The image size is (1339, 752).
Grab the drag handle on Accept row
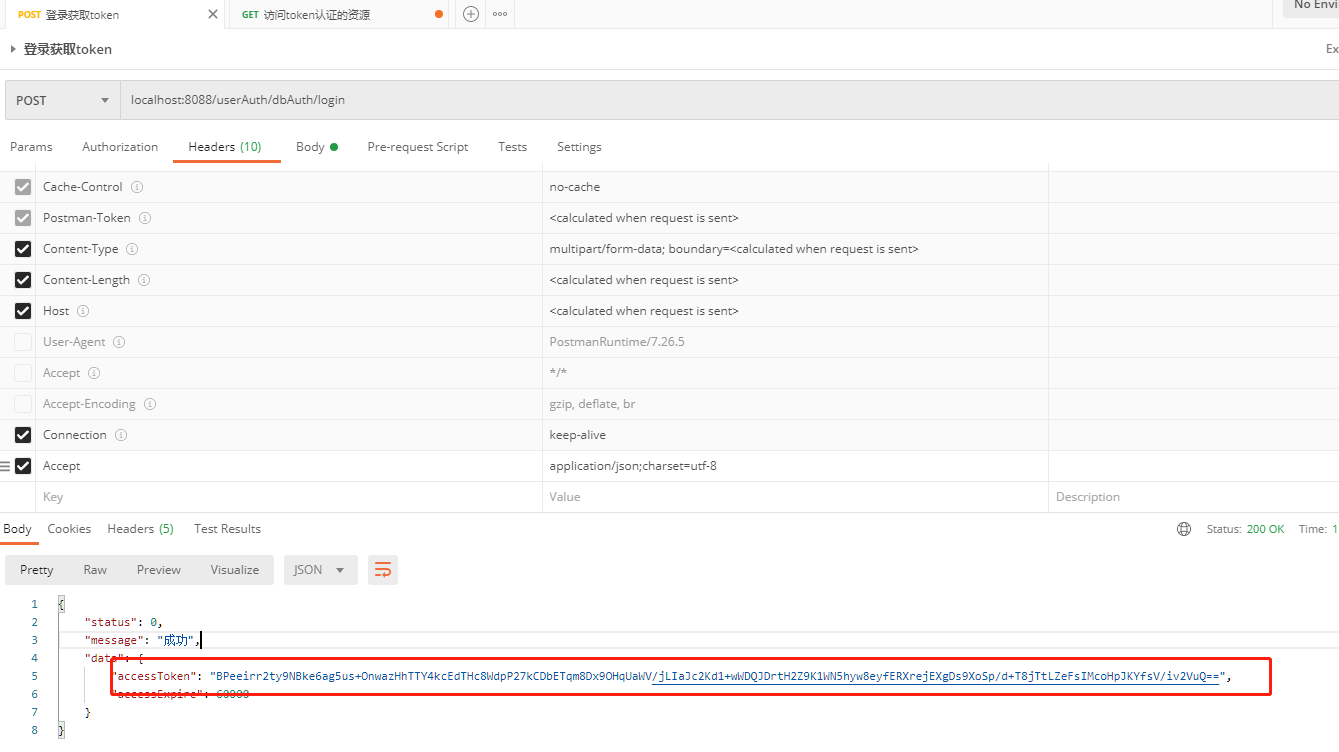click(x=5, y=466)
